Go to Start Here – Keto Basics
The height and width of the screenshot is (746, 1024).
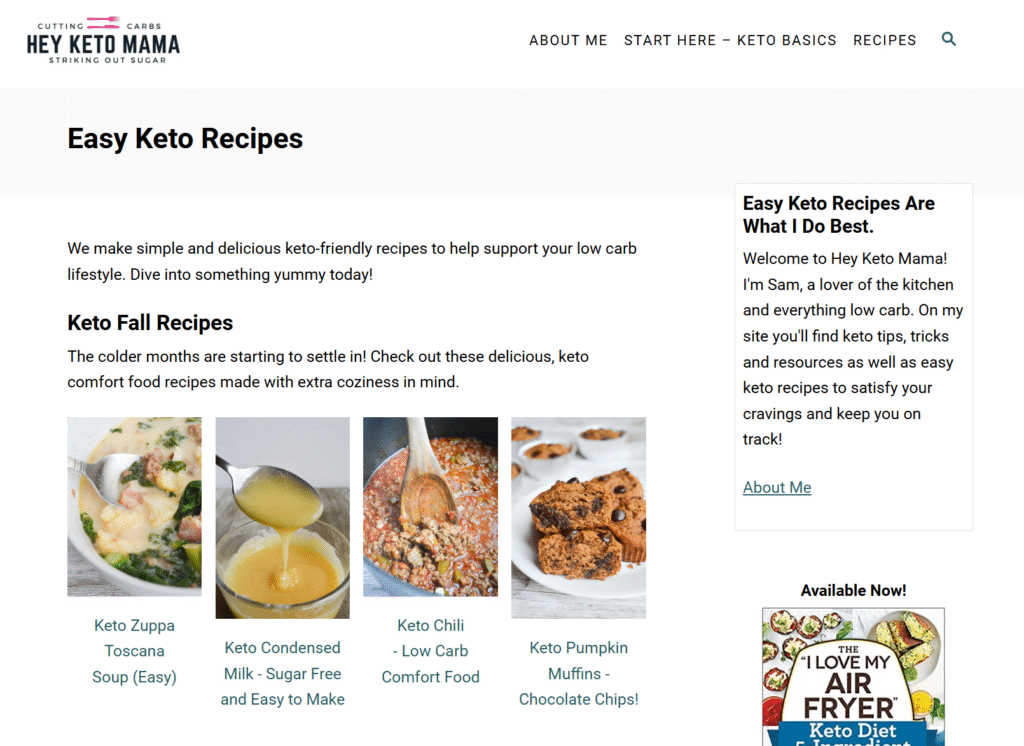(730, 41)
